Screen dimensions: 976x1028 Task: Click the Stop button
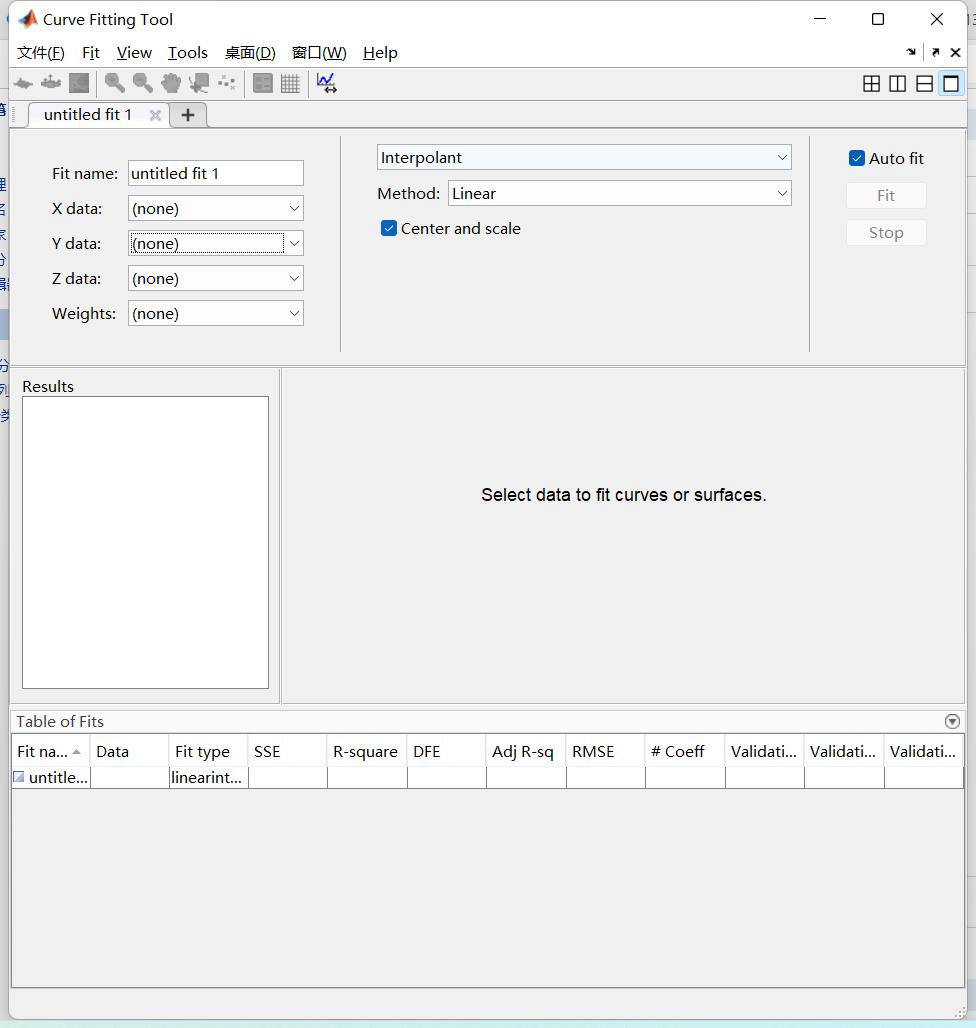coord(886,233)
